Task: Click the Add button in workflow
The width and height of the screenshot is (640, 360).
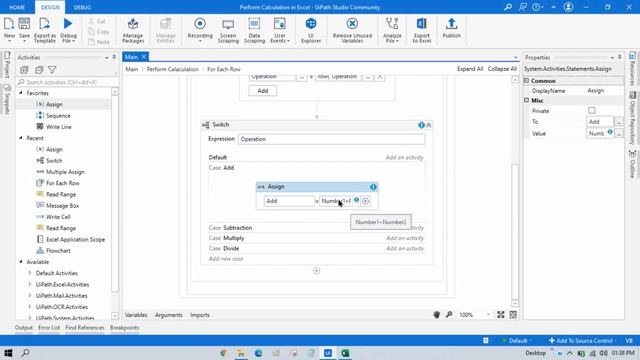Action: [x=263, y=91]
